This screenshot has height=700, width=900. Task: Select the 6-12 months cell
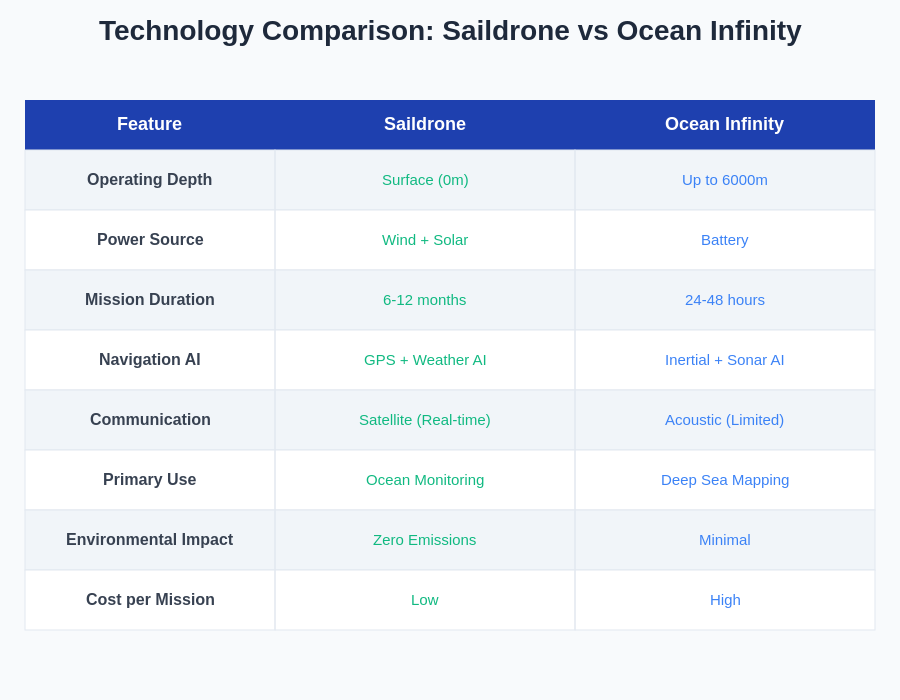[x=425, y=300]
